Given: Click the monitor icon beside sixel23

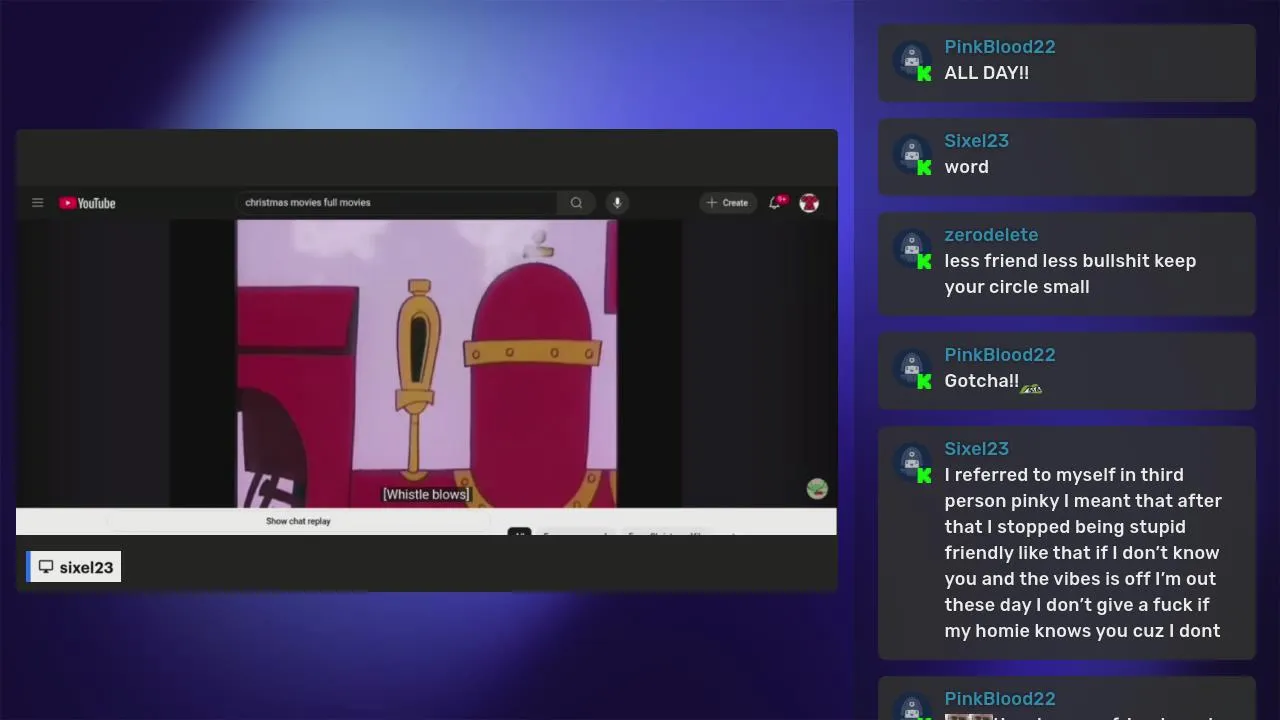Looking at the screenshot, I should click(x=46, y=567).
